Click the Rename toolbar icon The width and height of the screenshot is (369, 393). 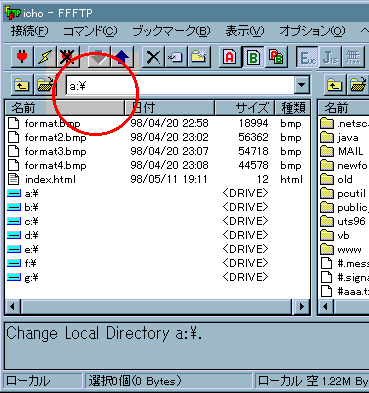pyautogui.click(x=176, y=57)
